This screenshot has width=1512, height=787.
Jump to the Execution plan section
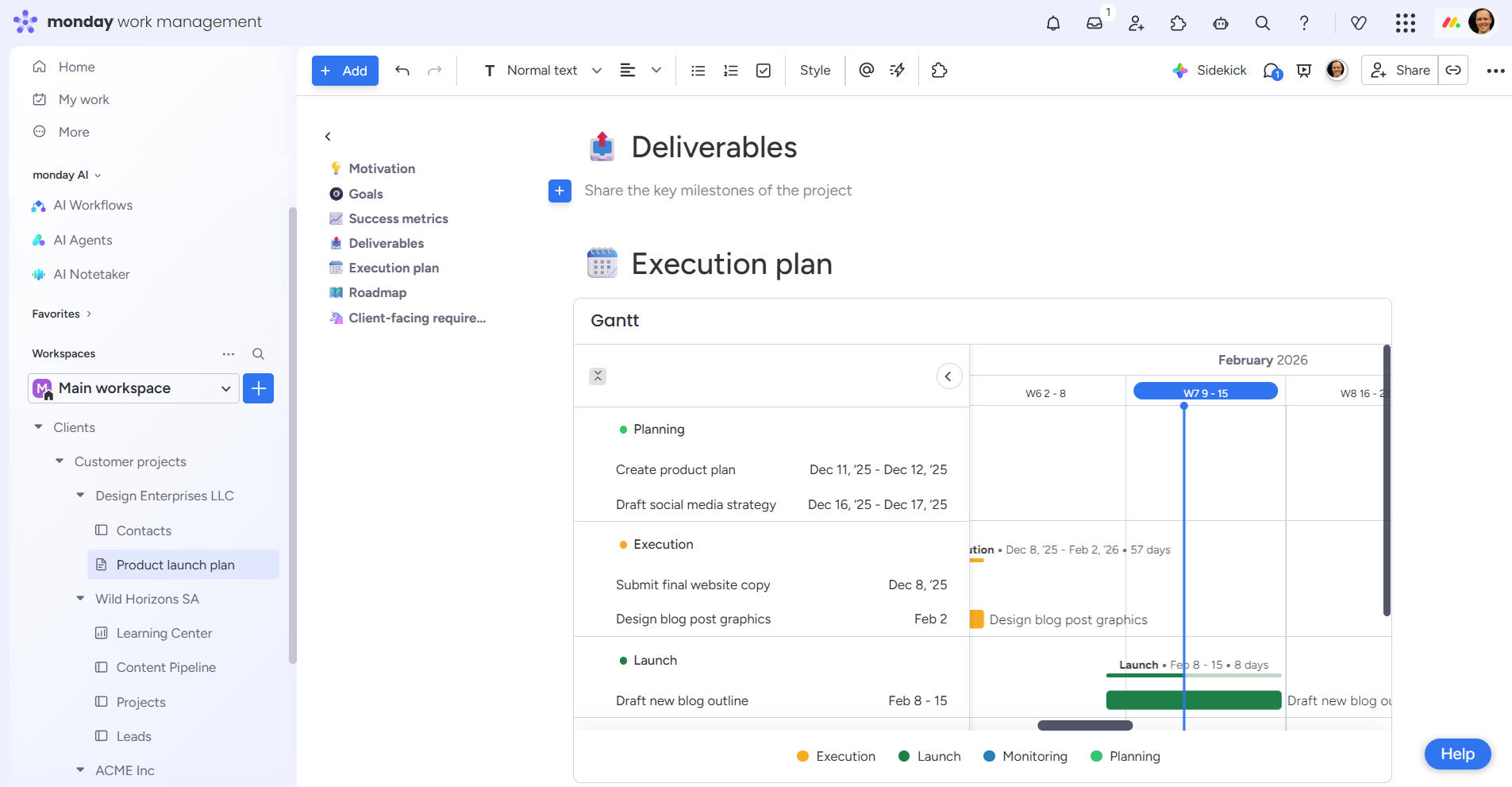click(x=394, y=268)
